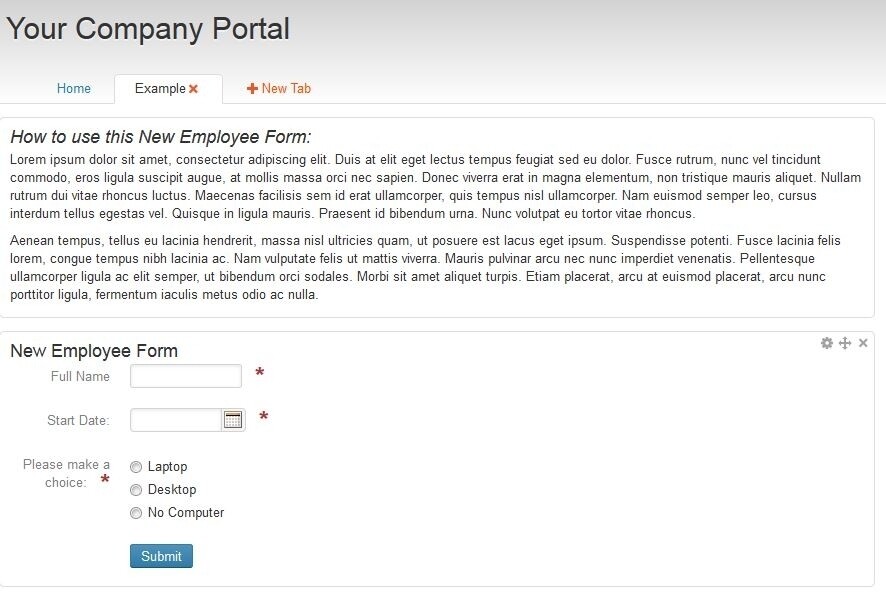Viewport: 886px width, 600px height.
Task: Remove the New Employee Form widget with its X
Action: tap(863, 343)
